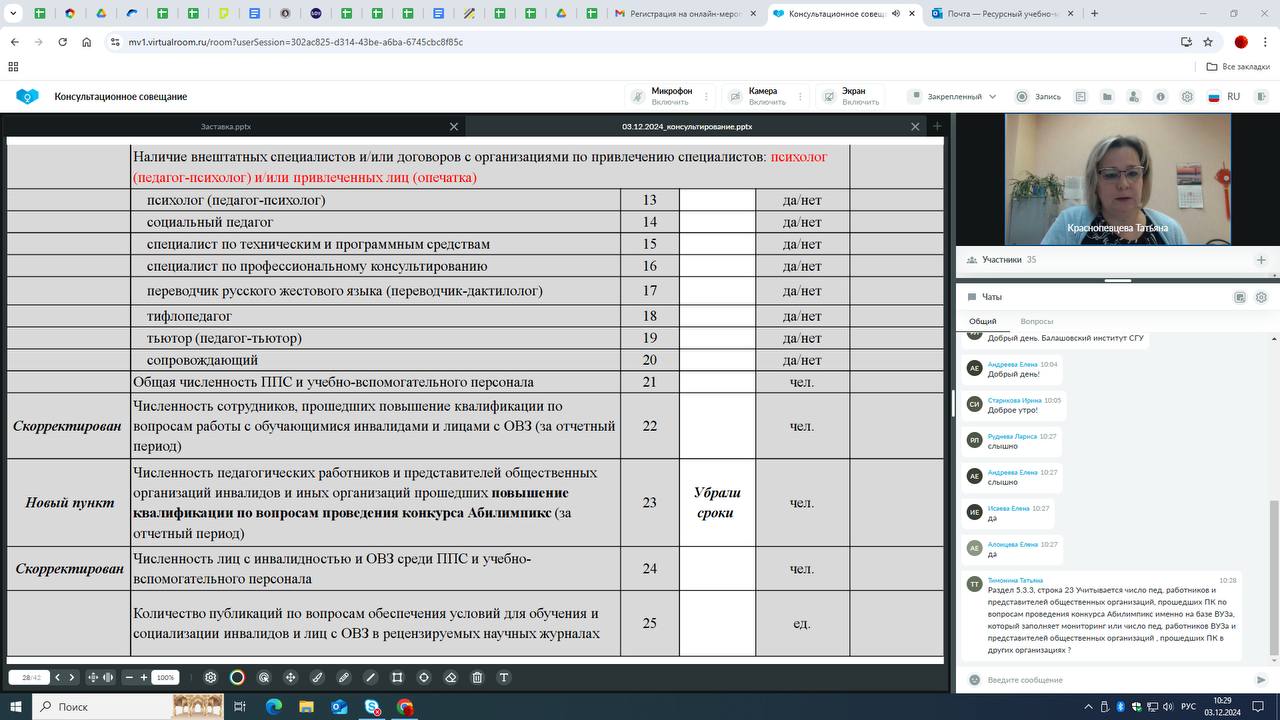Switch to Заставка.pptx document tab
Viewport: 1280px width, 720px height.
pyautogui.click(x=226, y=127)
